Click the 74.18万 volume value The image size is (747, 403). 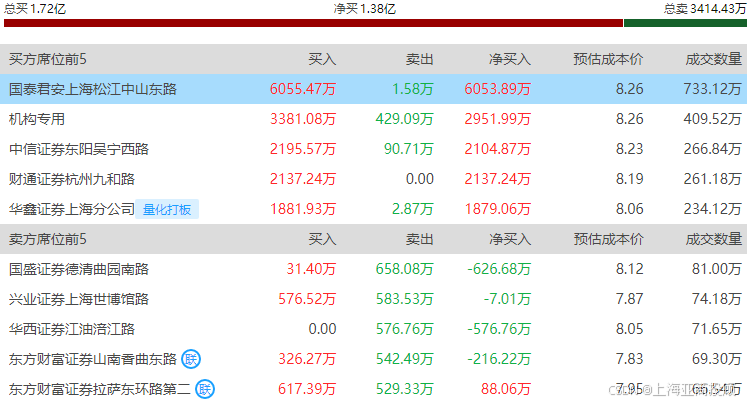point(717,299)
